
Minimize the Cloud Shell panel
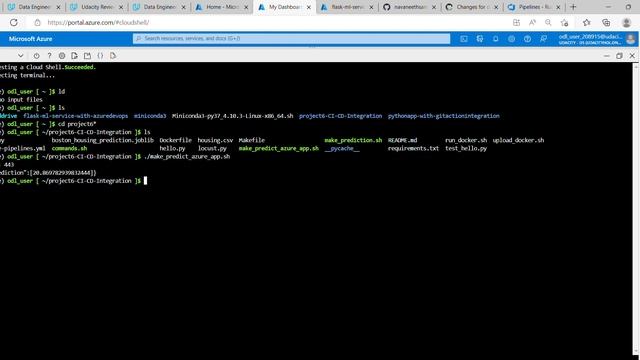607,56
